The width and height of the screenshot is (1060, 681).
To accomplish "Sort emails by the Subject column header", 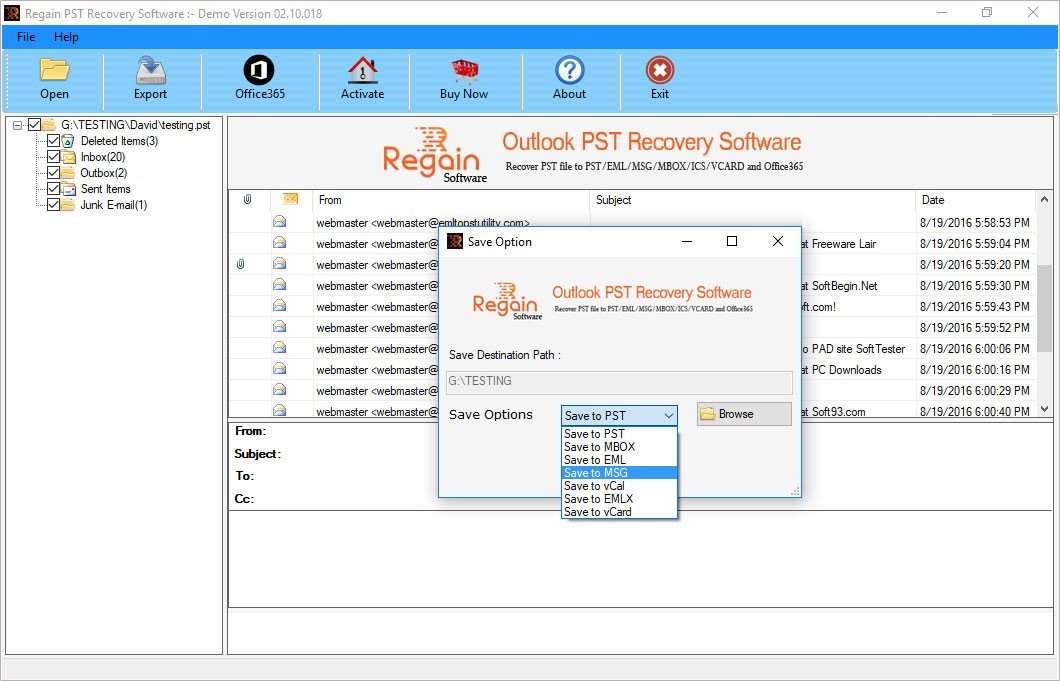I will (x=753, y=199).
